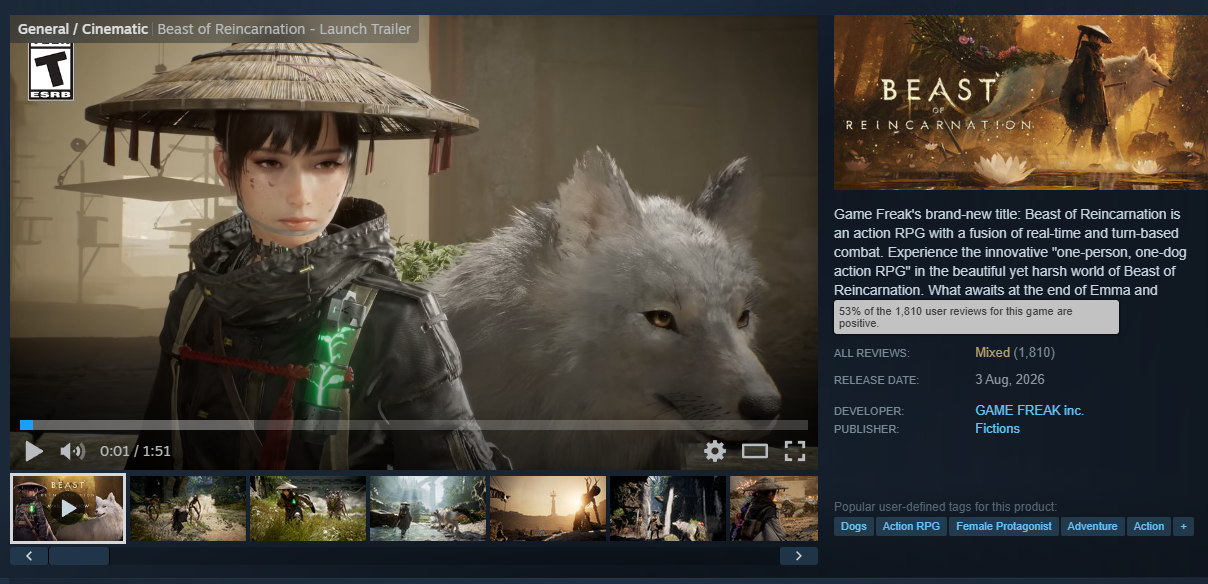Viewport: 1208px width, 584px height.
Task: Click the Popular user-defined tags heading
Action: (x=945, y=507)
